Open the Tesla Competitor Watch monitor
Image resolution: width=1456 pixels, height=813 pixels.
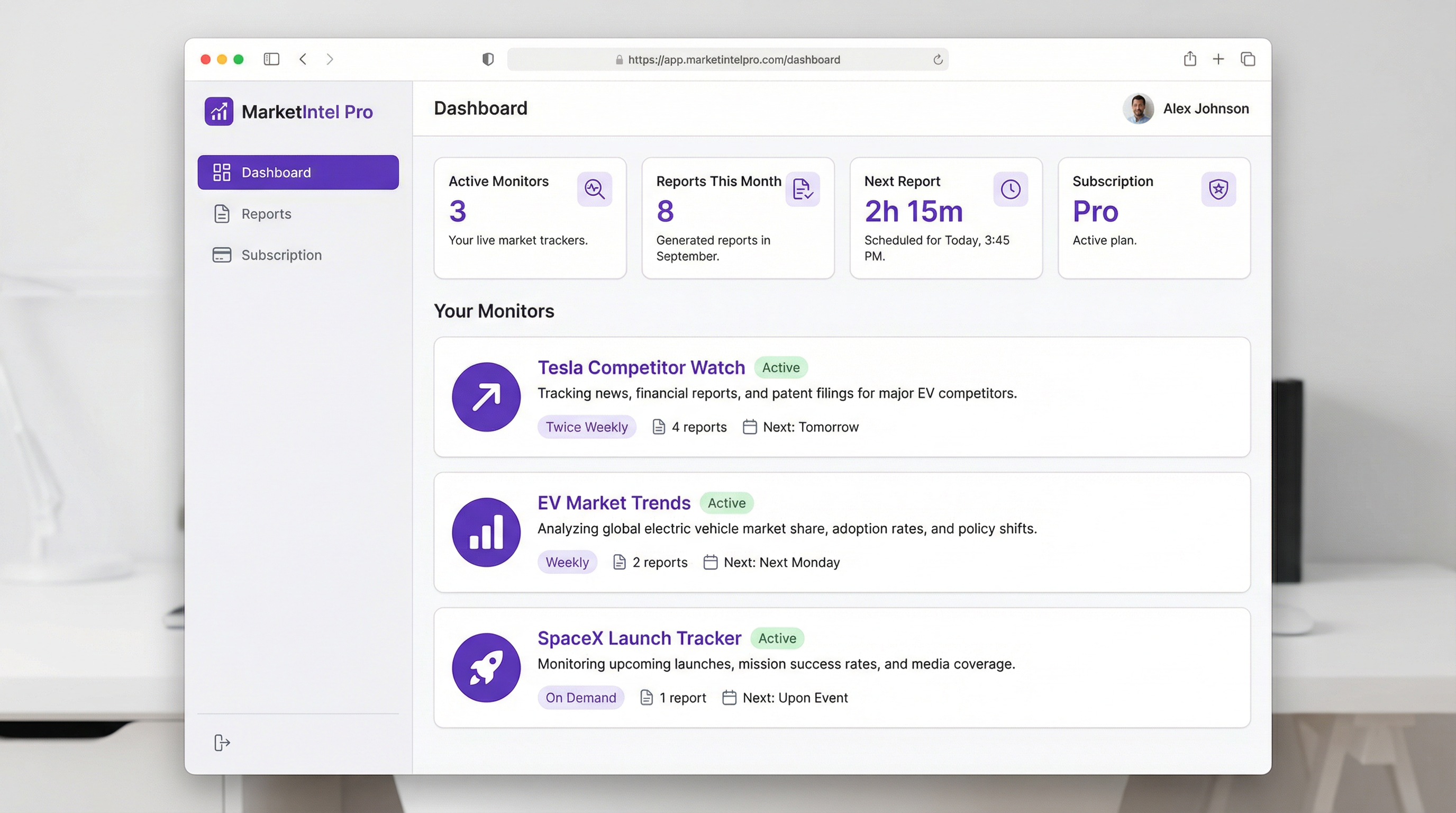641,367
